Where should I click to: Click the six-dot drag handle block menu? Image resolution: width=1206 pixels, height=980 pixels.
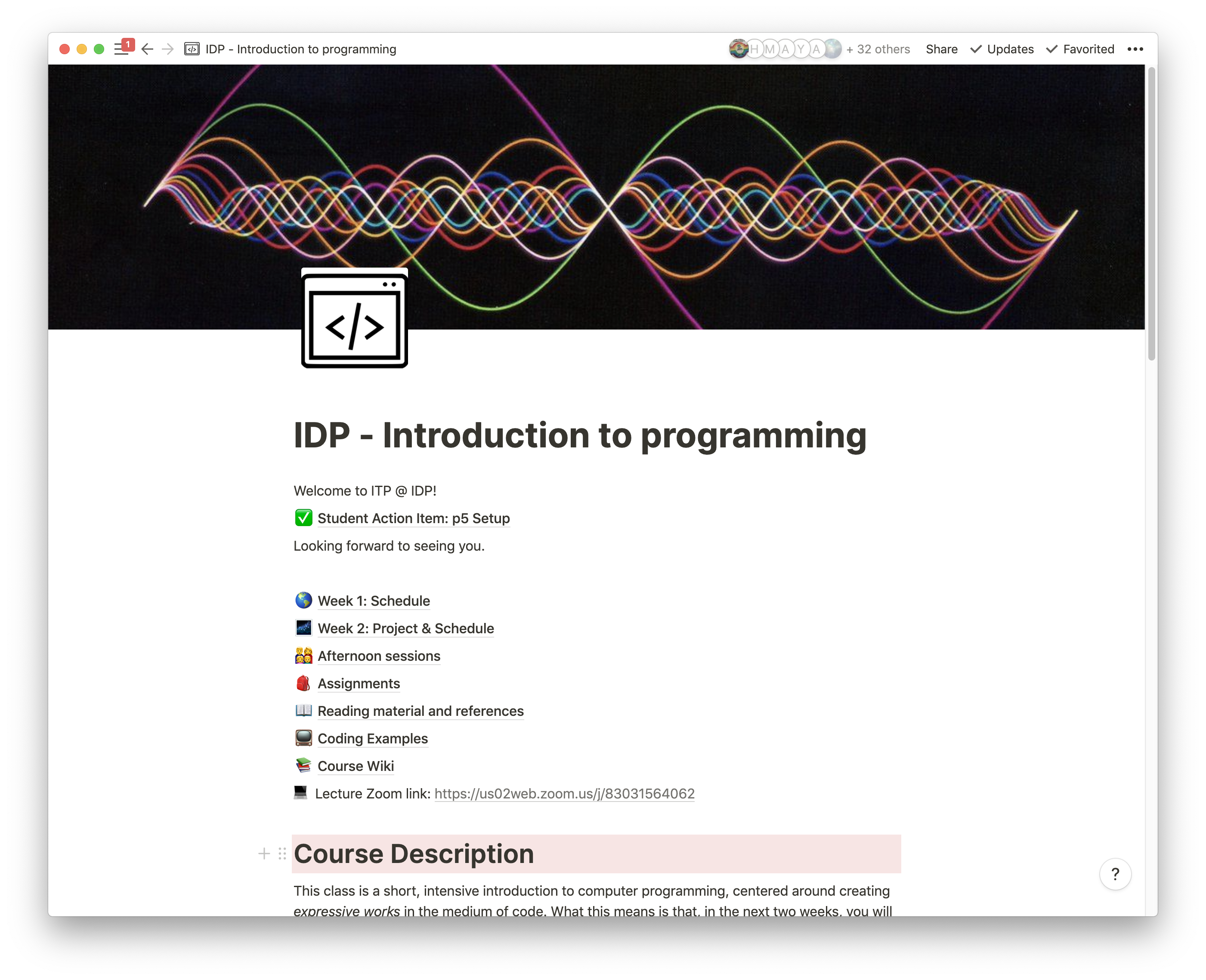pos(282,854)
